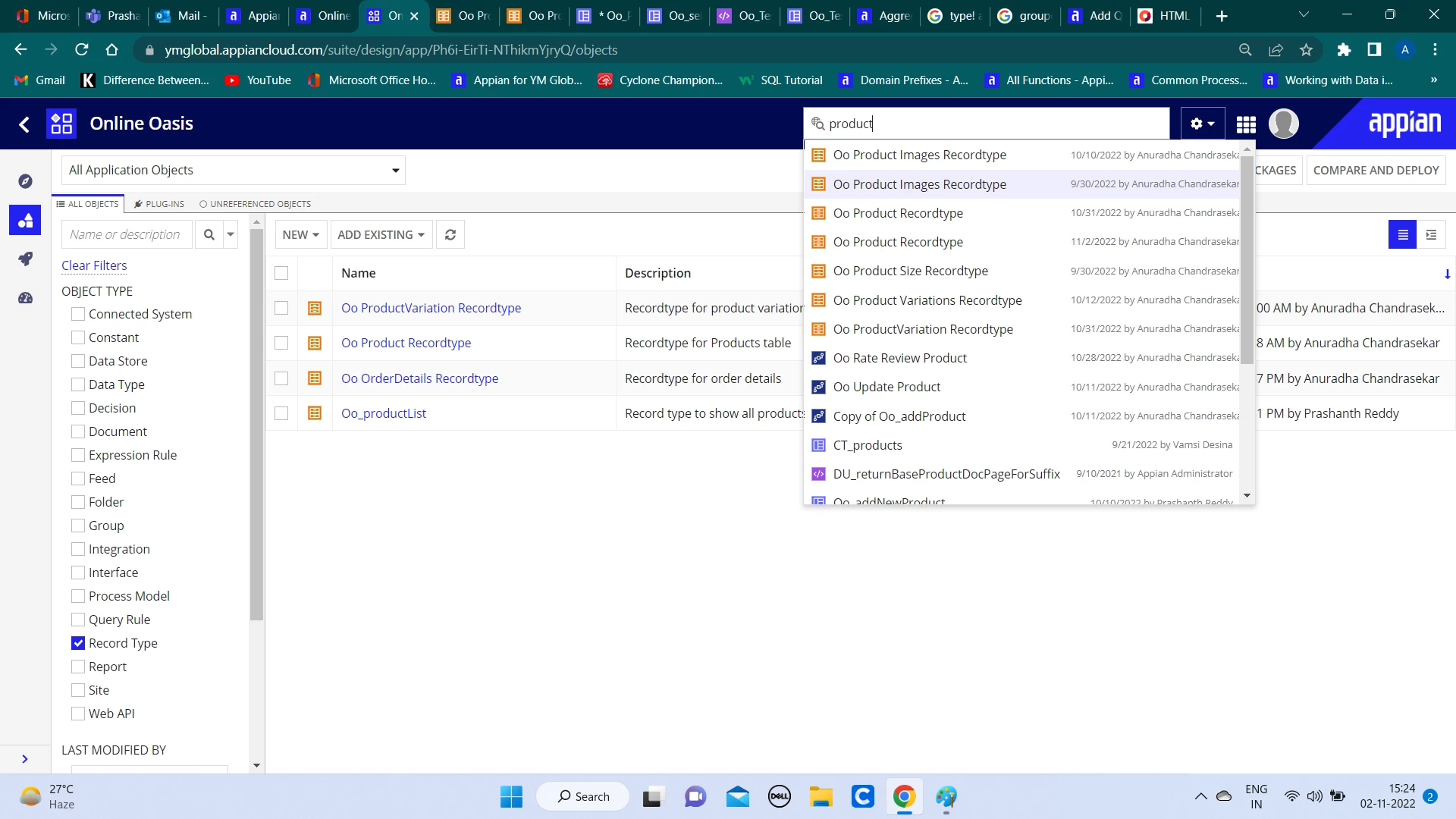Enable the Expression Rule filter checkbox
Image resolution: width=1456 pixels, height=819 pixels.
pos(78,455)
